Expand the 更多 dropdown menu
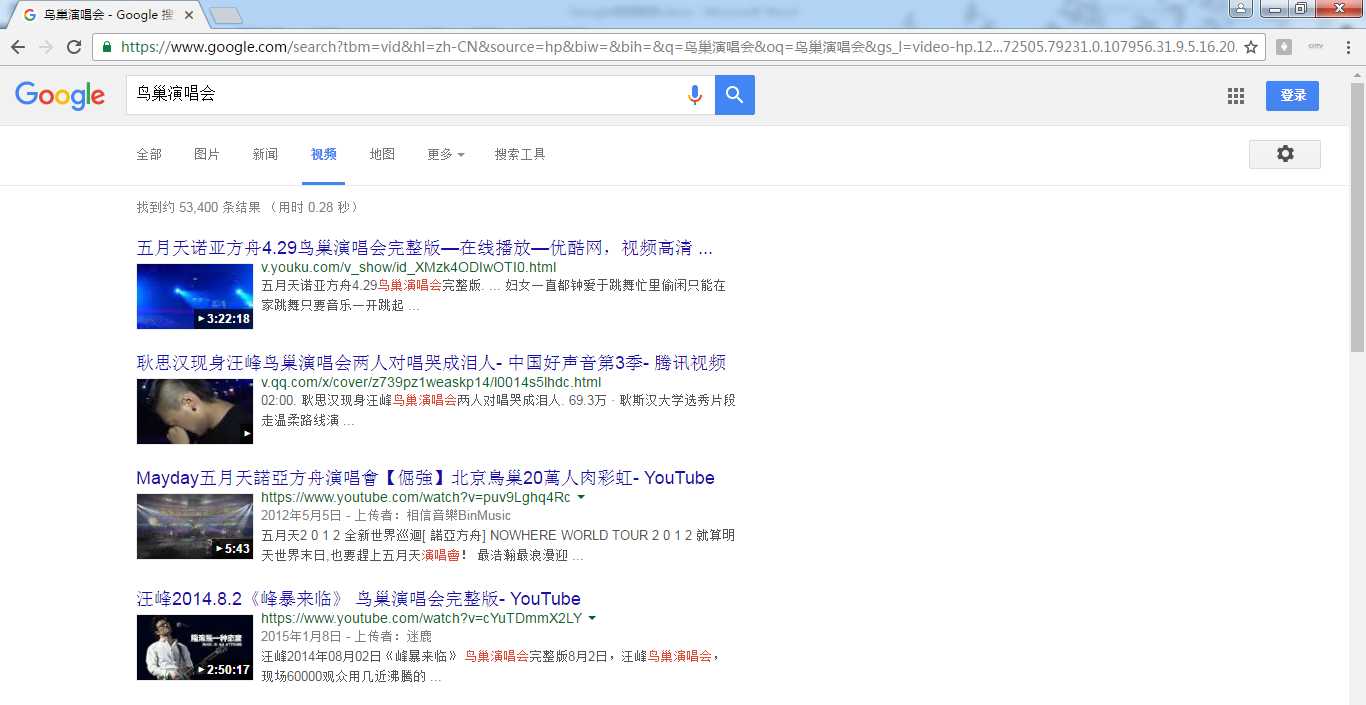This screenshot has width=1366, height=705. pos(445,154)
